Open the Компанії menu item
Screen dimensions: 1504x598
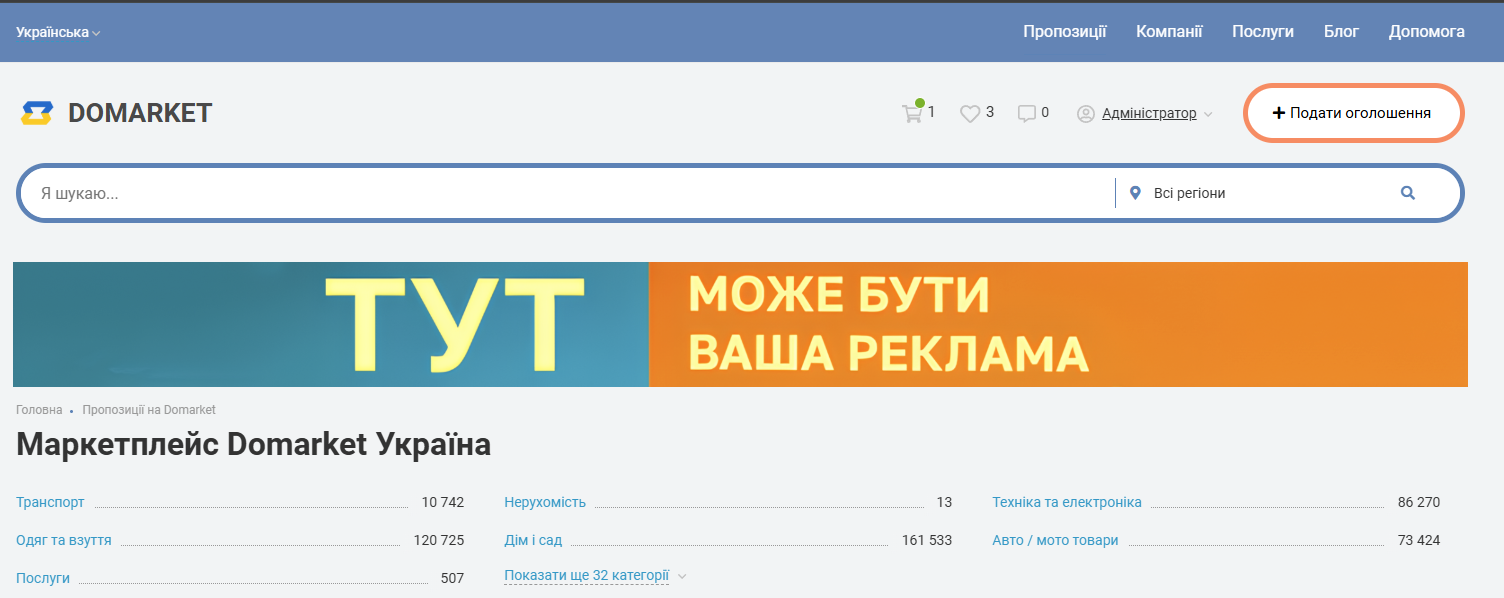[1169, 32]
